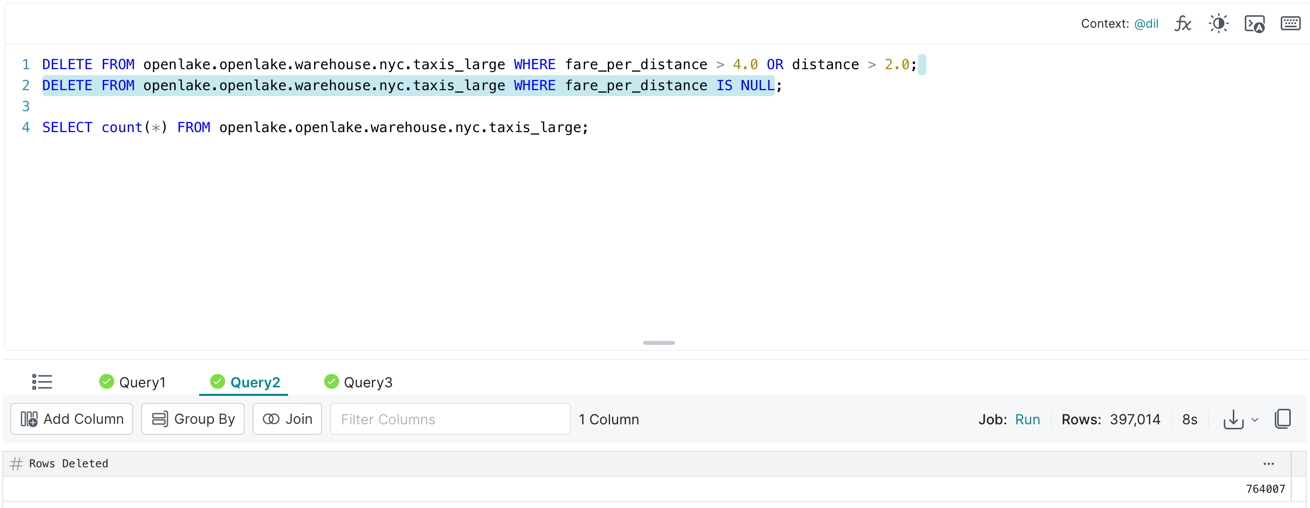Click the terminal autocomplete icon

pos(1254,24)
